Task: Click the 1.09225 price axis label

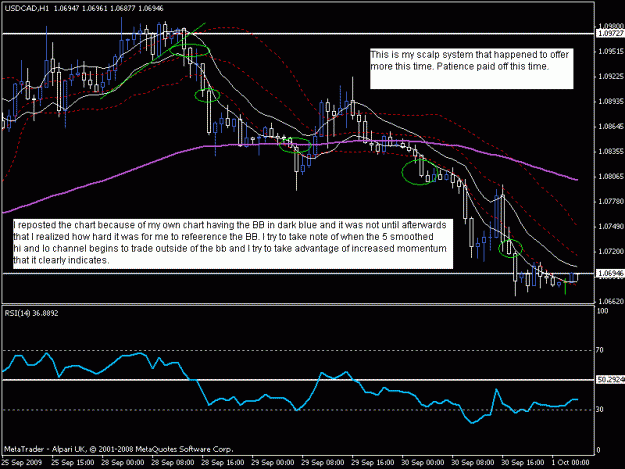Action: tap(611, 76)
